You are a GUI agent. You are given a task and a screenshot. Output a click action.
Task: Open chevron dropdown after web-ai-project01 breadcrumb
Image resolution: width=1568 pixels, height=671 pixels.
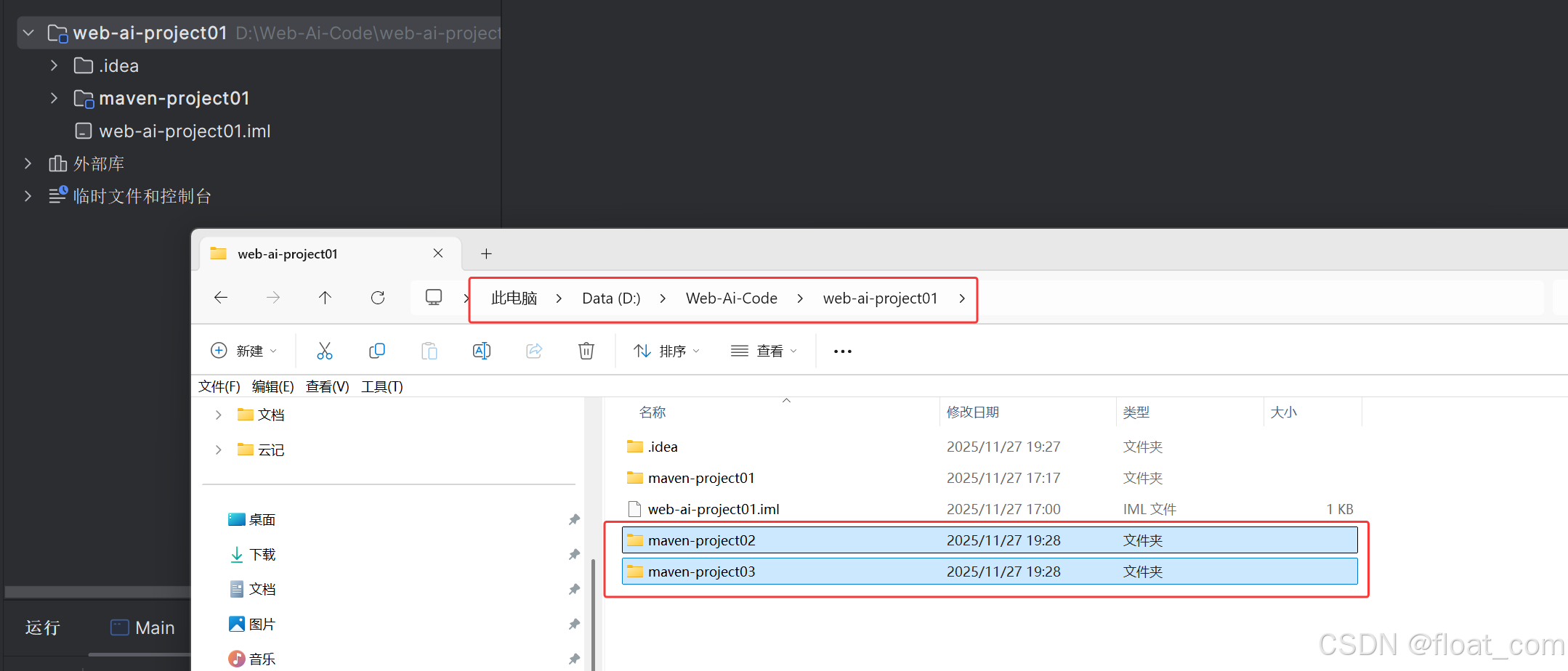[x=962, y=298]
